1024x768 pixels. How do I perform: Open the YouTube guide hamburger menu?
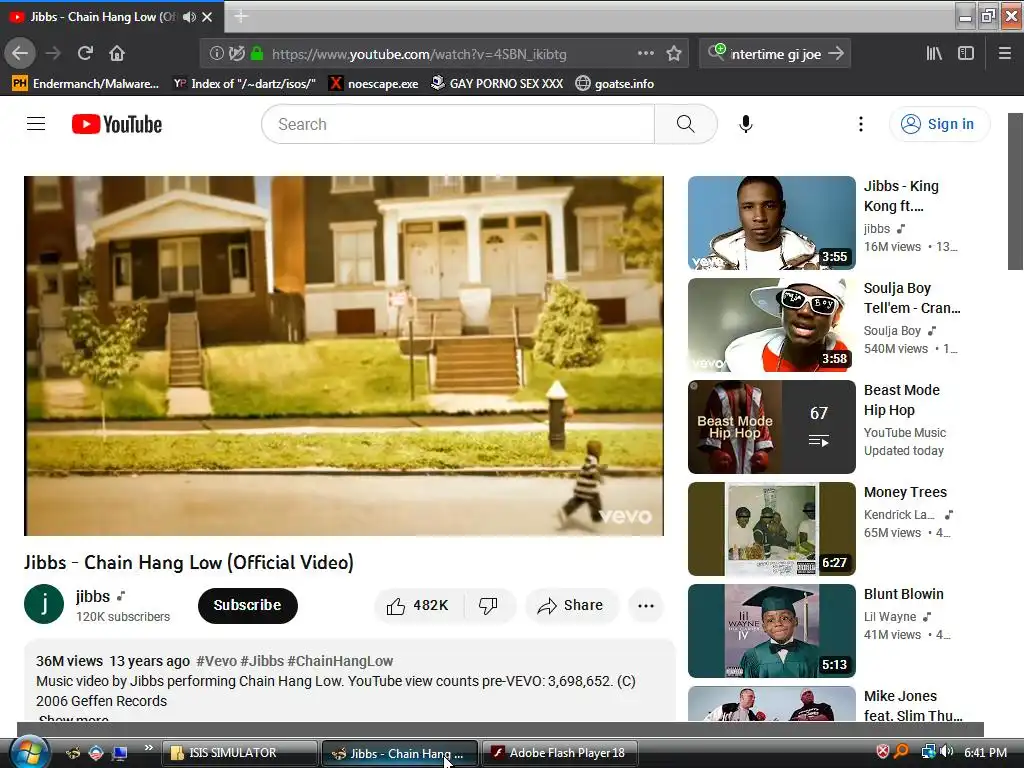pos(36,124)
